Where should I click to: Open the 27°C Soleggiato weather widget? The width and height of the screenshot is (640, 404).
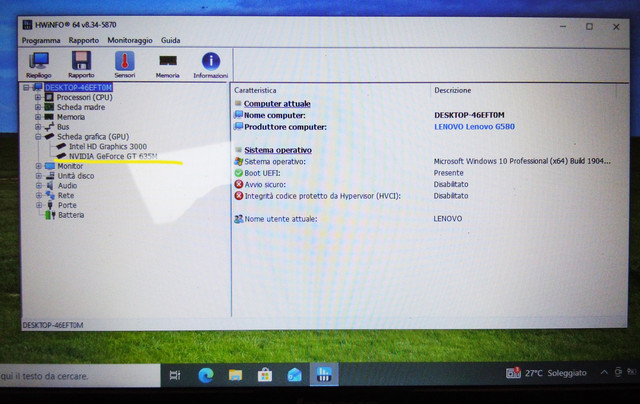point(546,373)
